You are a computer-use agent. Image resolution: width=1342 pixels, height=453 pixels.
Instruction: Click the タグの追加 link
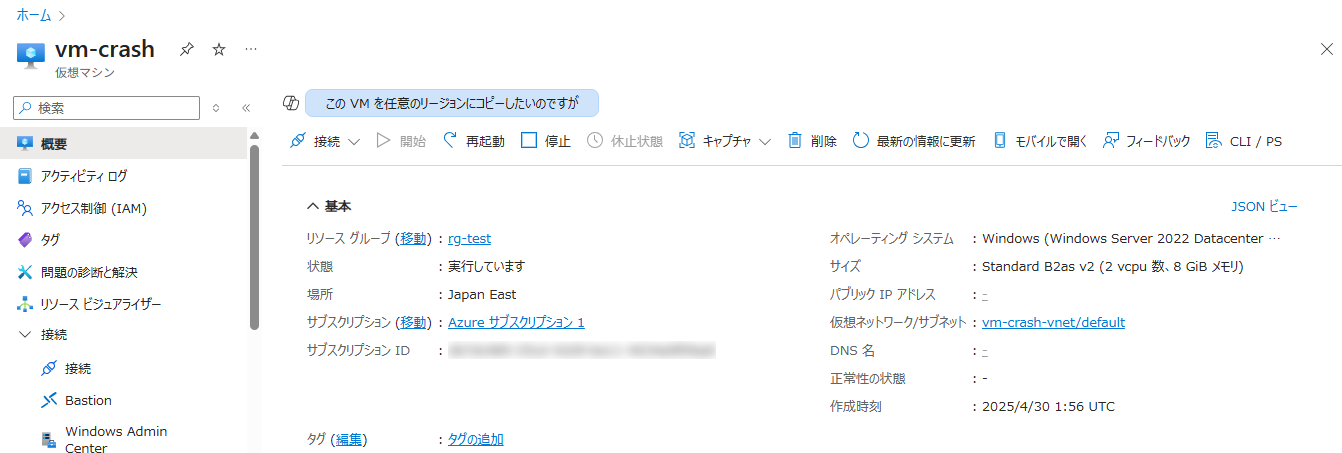[x=476, y=439]
